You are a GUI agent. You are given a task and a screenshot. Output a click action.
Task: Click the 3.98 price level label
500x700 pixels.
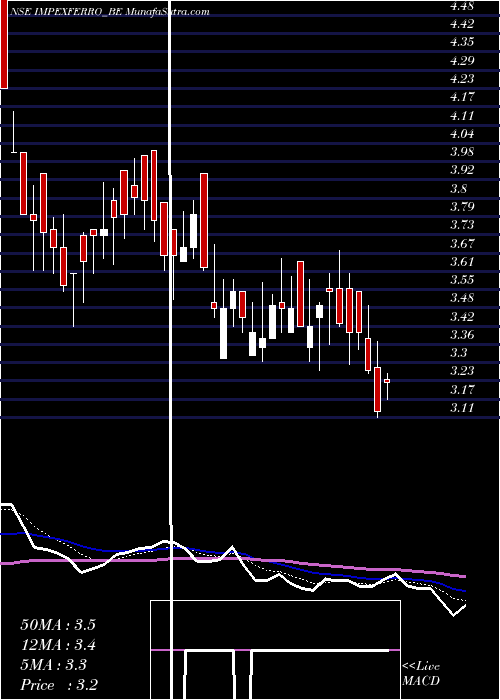[x=462, y=152]
